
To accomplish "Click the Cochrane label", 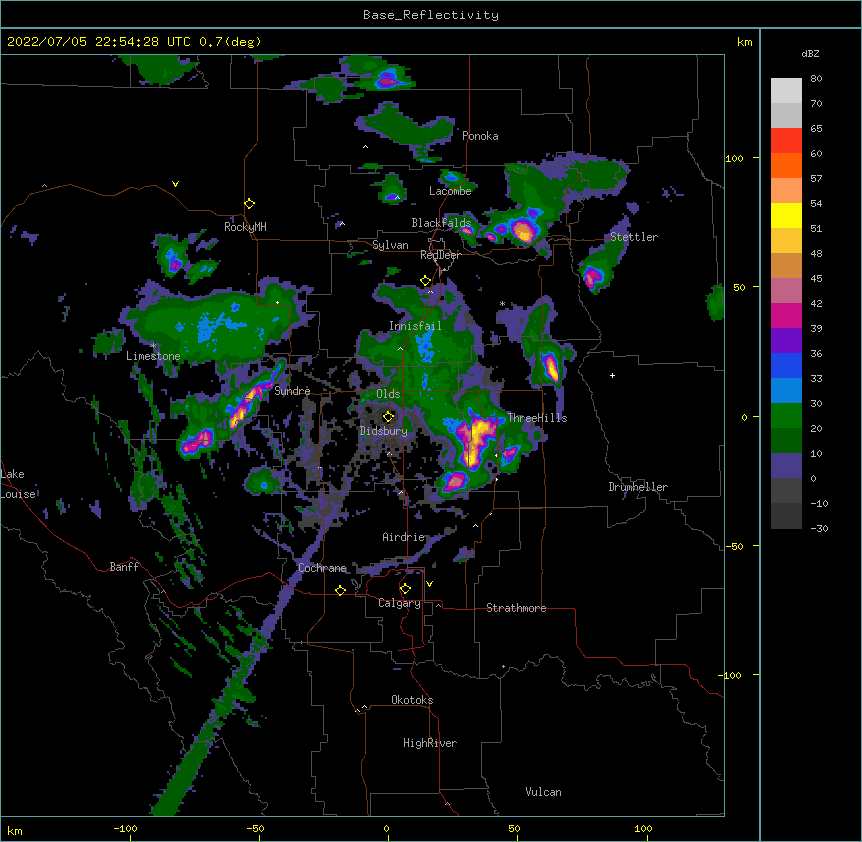I will tap(322, 568).
